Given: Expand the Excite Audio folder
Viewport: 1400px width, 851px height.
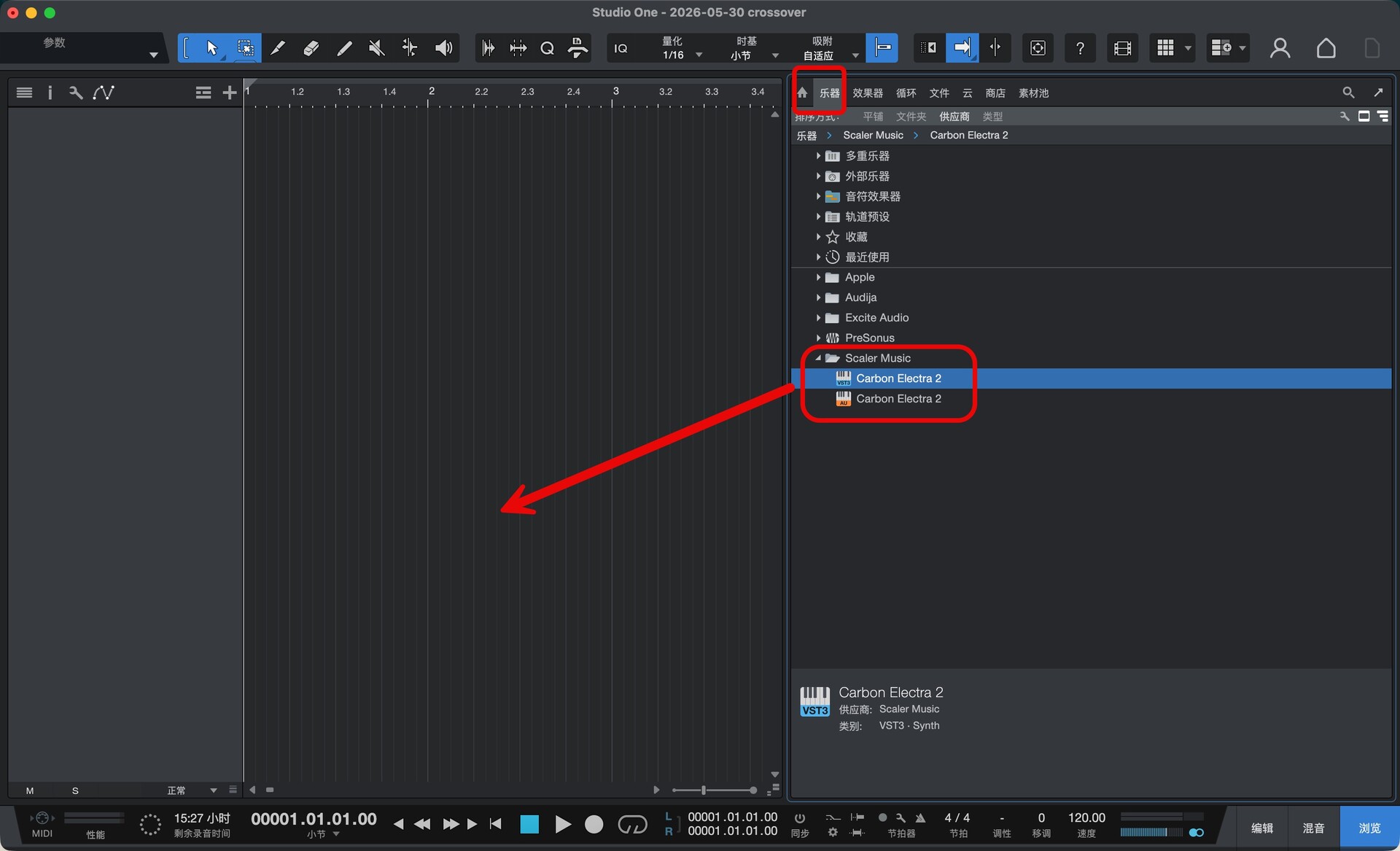Looking at the screenshot, I should coord(818,318).
